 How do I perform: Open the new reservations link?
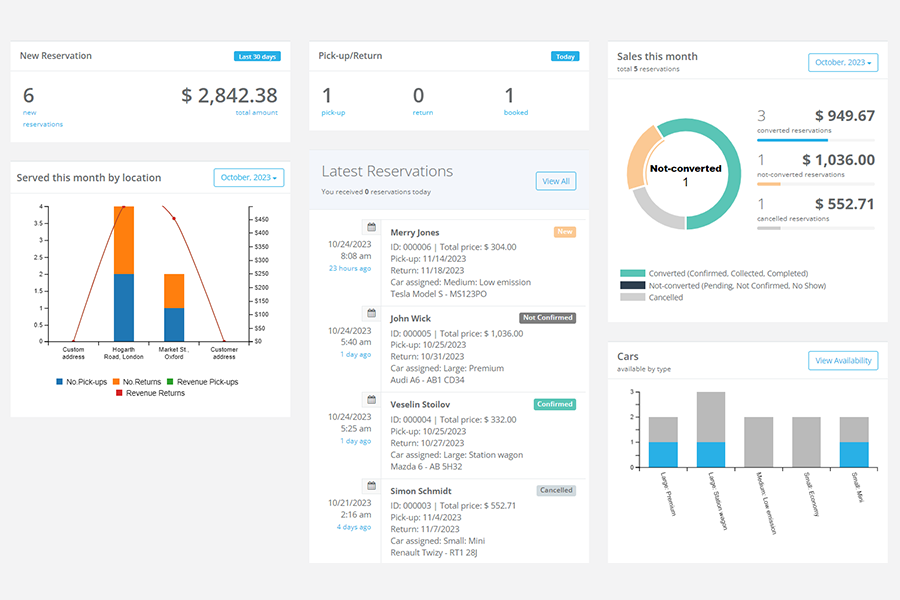click(x=42, y=118)
